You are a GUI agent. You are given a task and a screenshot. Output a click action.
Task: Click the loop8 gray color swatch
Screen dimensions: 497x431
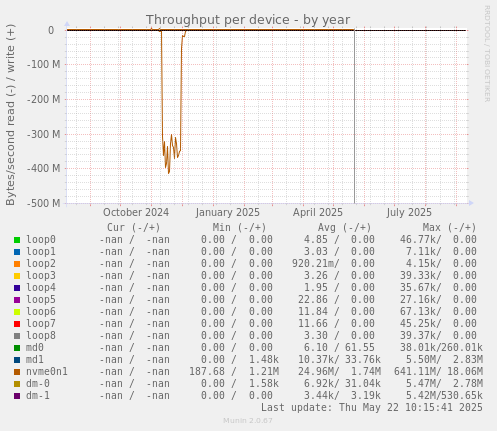pos(17,336)
